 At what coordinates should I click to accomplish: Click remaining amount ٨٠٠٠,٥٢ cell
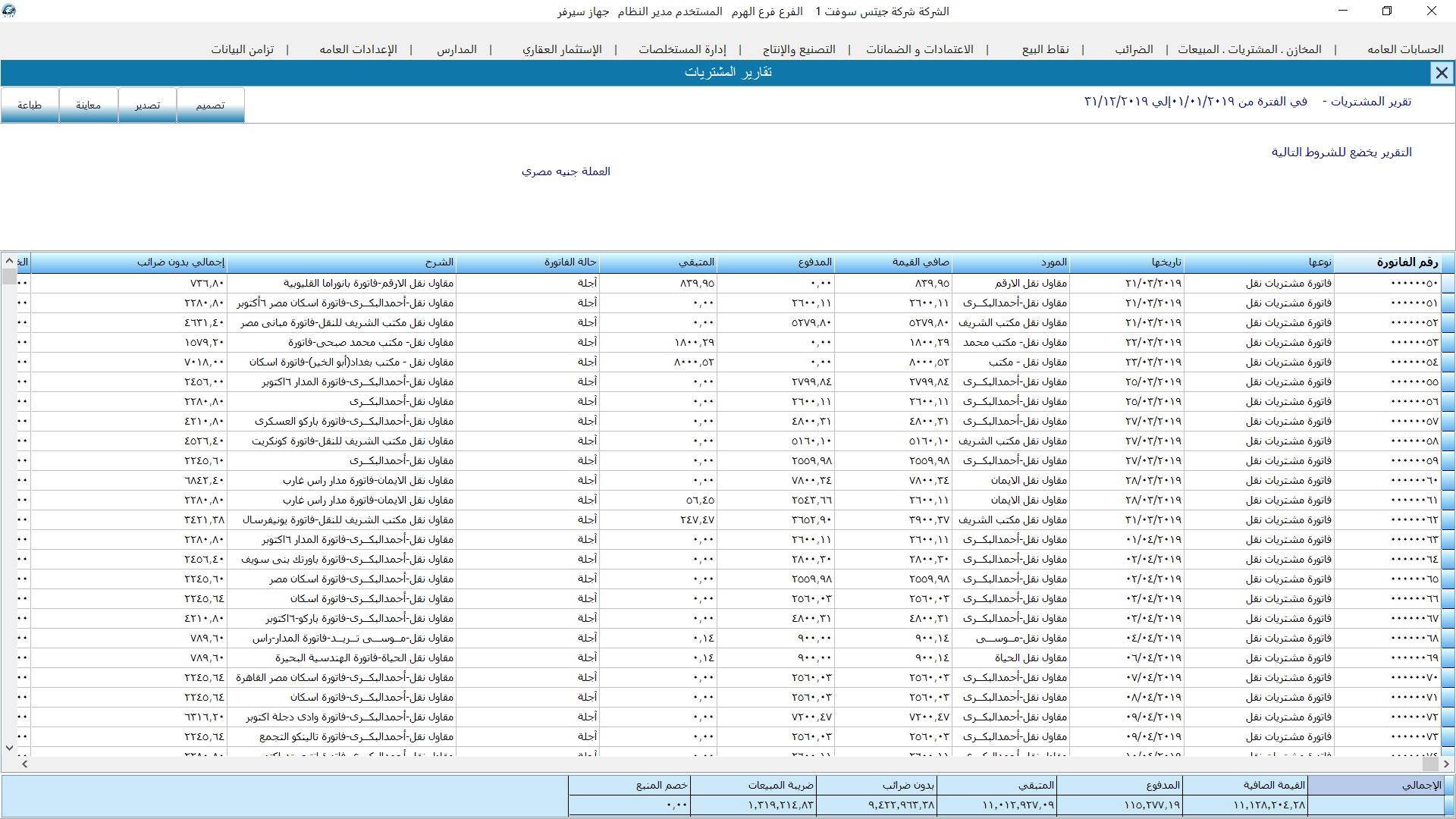tap(657, 362)
